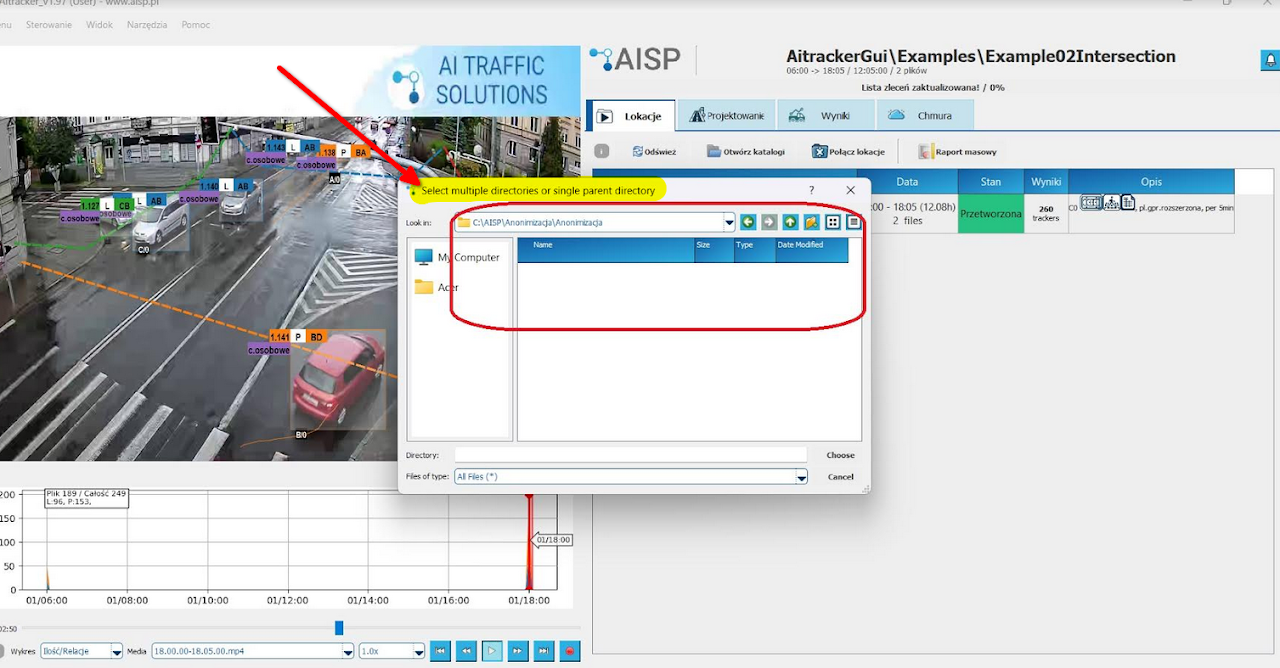Viewport: 1280px width, 668px height.
Task: Click the blue video position slider handle
Action: tap(339, 627)
